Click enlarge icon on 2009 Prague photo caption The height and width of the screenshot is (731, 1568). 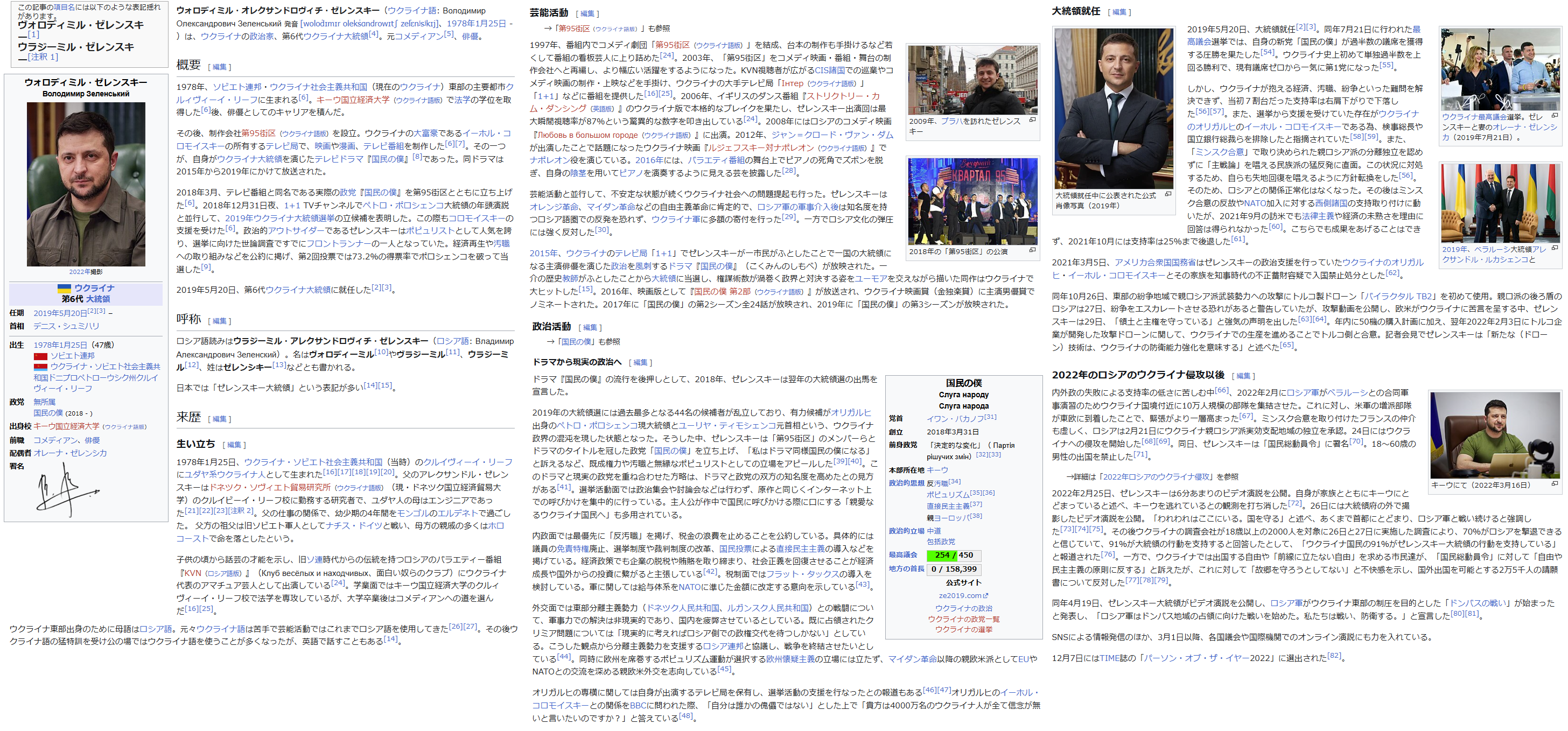tap(1032, 120)
